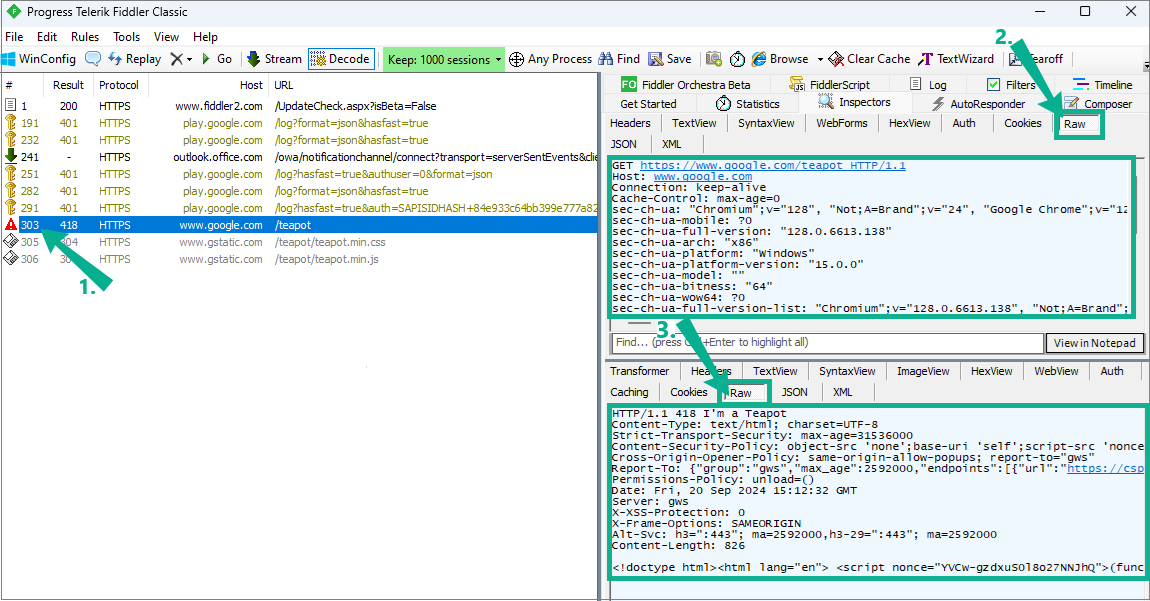This screenshot has height=601, width=1150.
Task: Focus the Find text field in the request inspector
Action: click(x=827, y=343)
